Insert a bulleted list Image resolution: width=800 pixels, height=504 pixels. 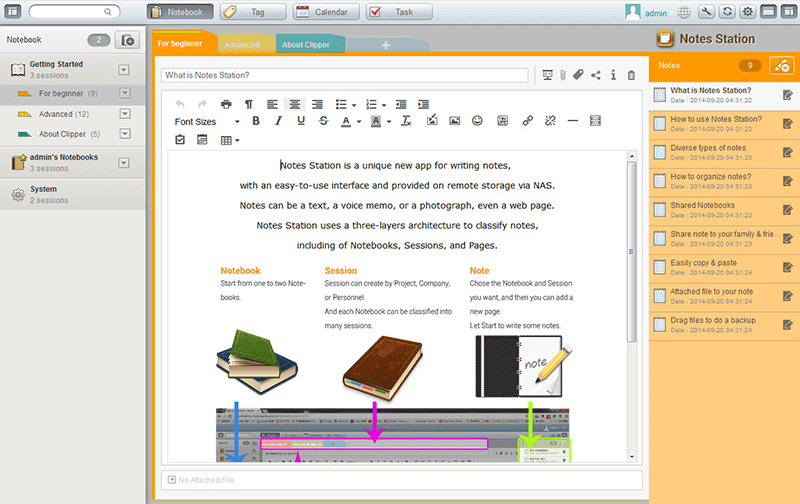pos(341,104)
